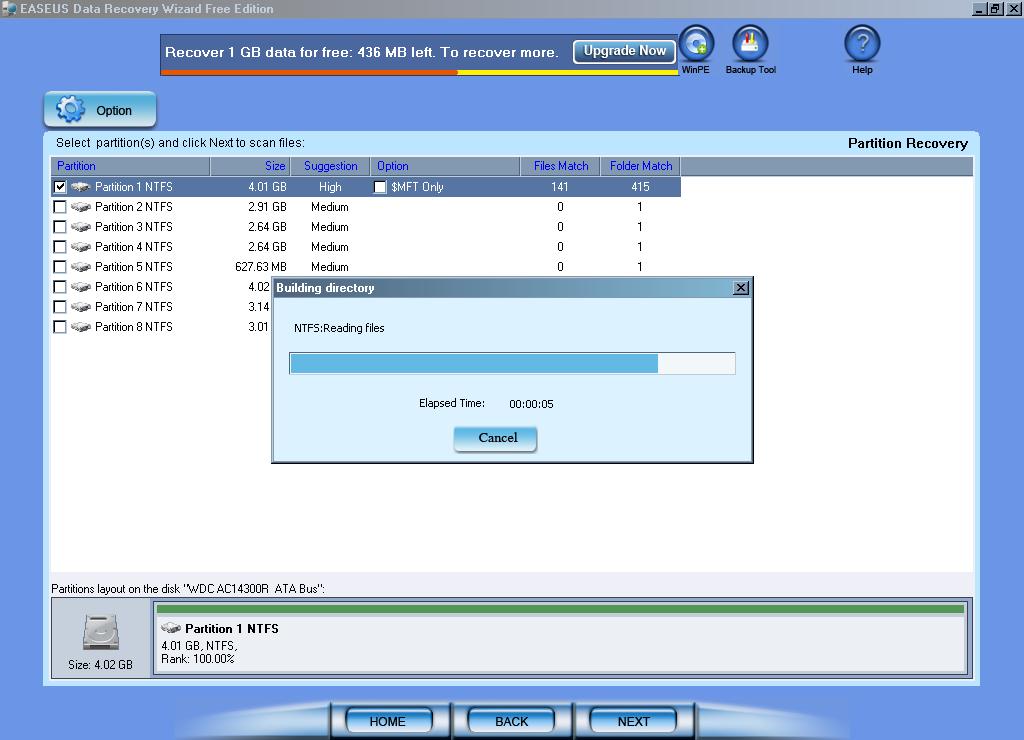Click the Upgrade Now button
Screen dimensions: 1024x740
pos(624,51)
